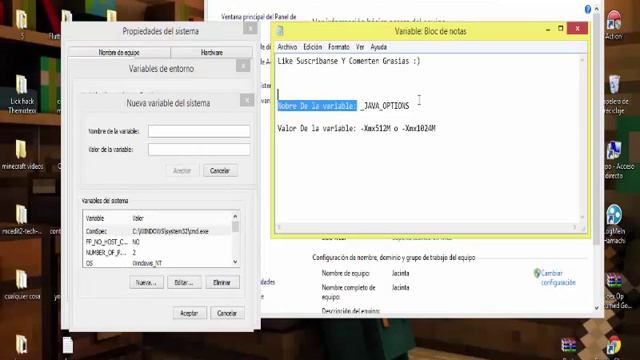Switch to Nombre de equipo tab

119,52
